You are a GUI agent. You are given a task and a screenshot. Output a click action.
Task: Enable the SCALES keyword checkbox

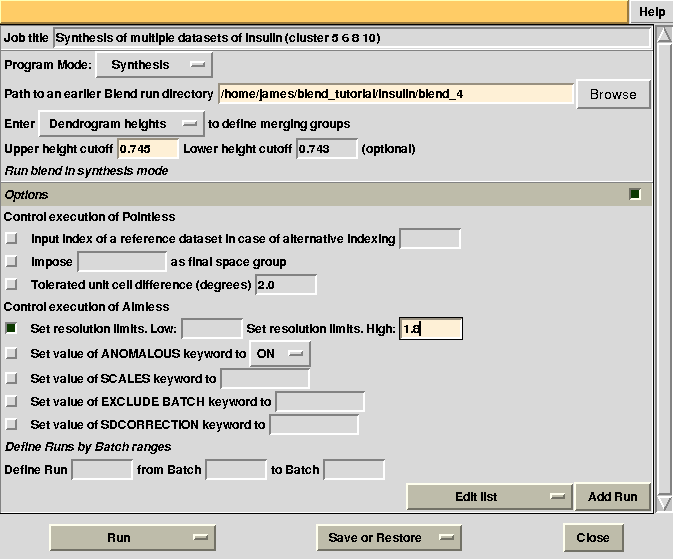[x=12, y=379]
